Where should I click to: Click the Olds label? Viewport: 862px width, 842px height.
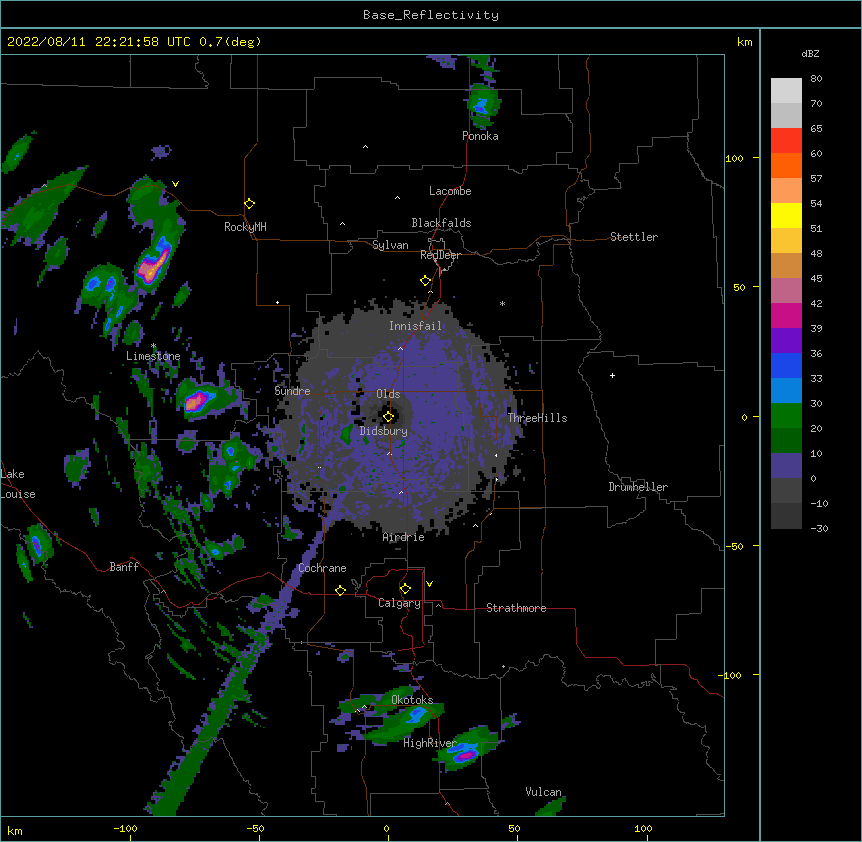388,394
